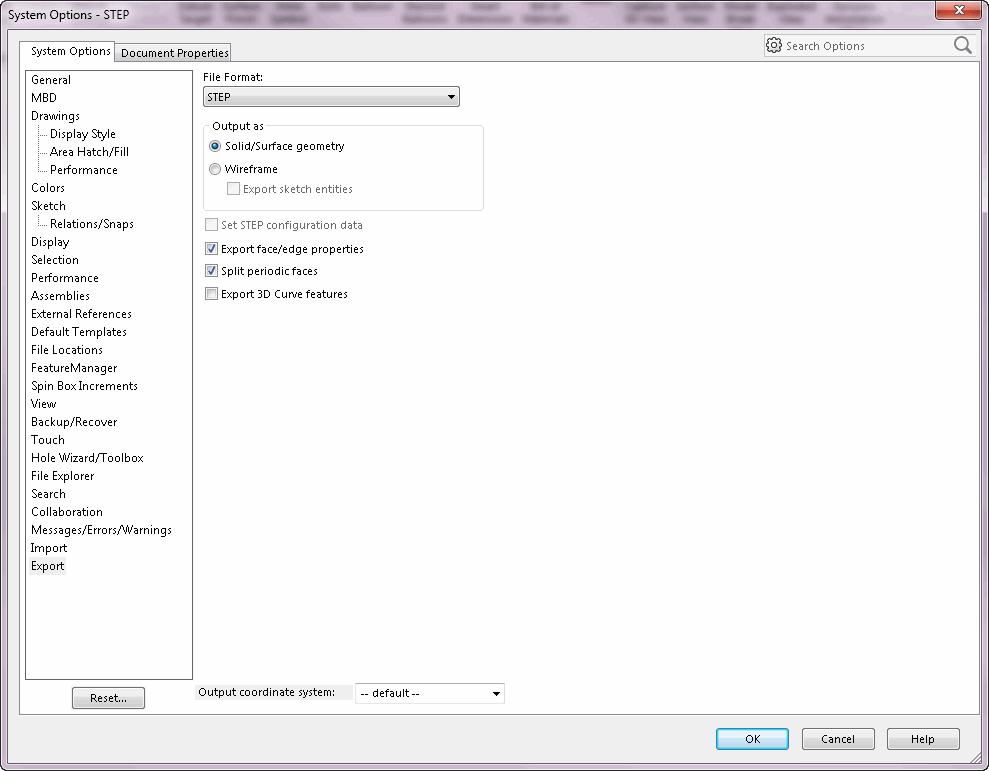Click the gear icon in Search Options
This screenshot has width=989, height=771.
773,45
